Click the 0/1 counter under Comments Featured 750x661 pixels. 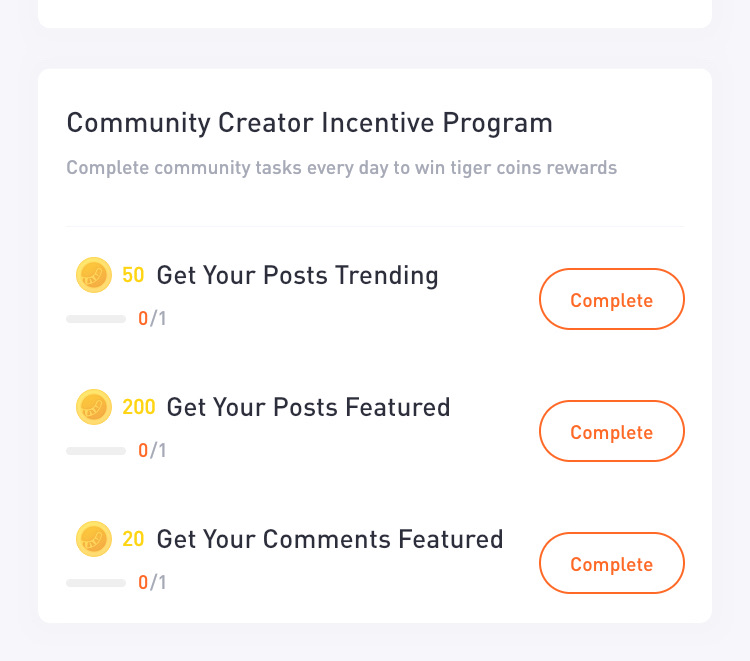[152, 583]
